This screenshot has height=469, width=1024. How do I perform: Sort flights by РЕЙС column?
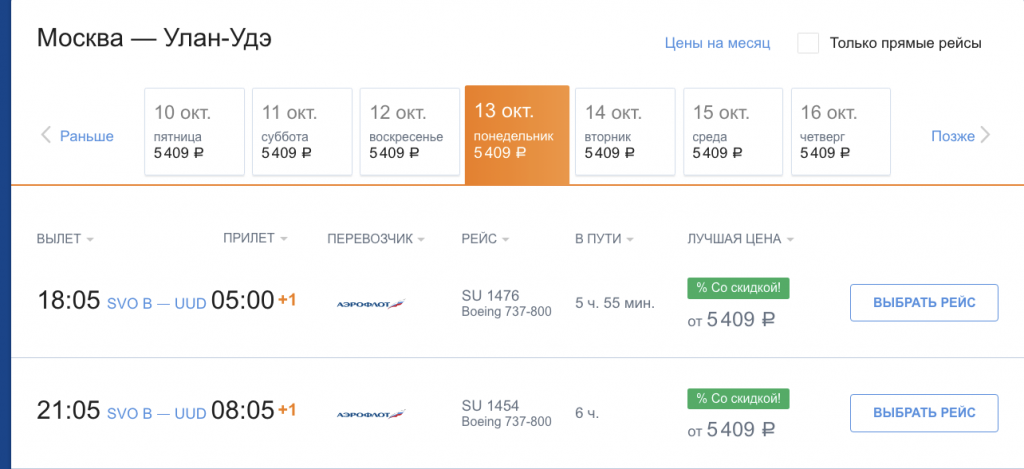pyautogui.click(x=485, y=239)
